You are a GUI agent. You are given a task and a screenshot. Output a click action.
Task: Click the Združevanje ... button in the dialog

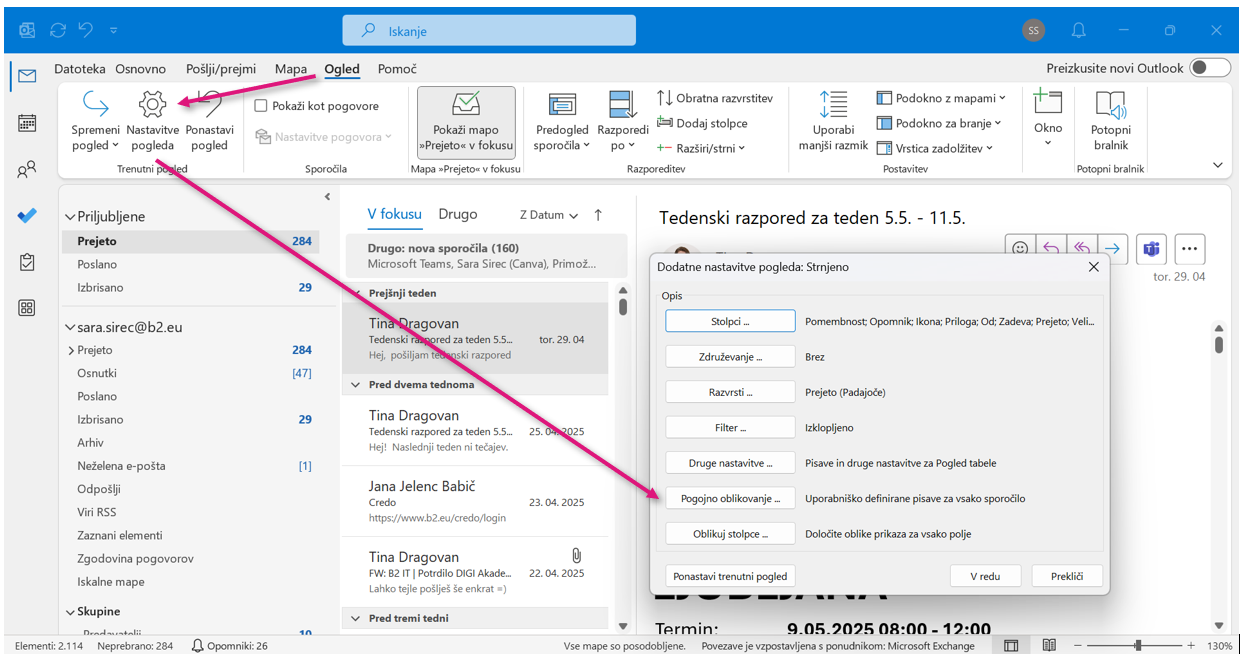tap(730, 357)
